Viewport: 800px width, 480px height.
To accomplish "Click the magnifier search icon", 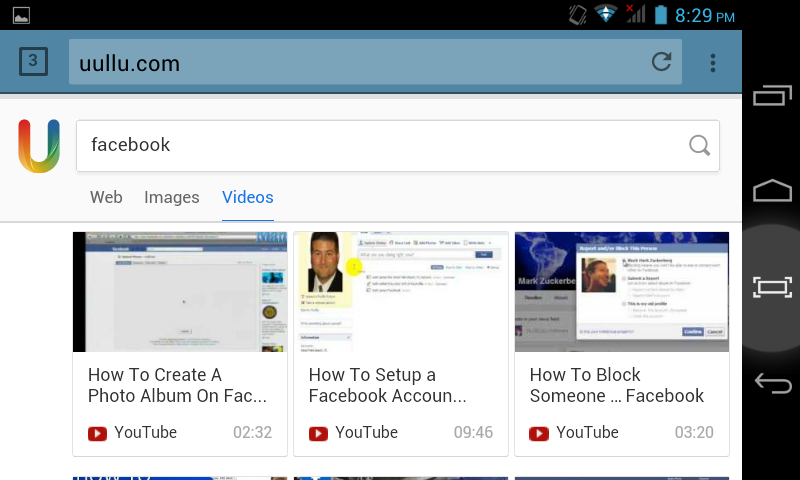I will tap(699, 145).
